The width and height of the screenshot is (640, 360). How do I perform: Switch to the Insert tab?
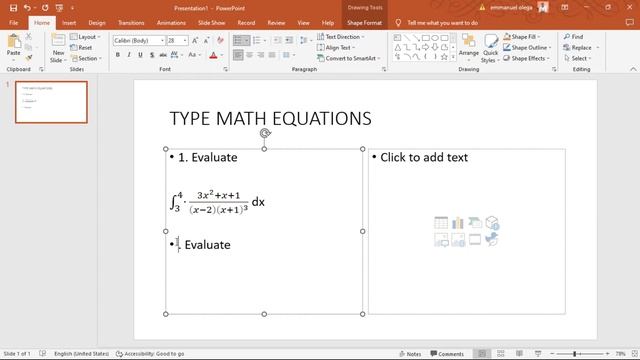click(x=69, y=23)
